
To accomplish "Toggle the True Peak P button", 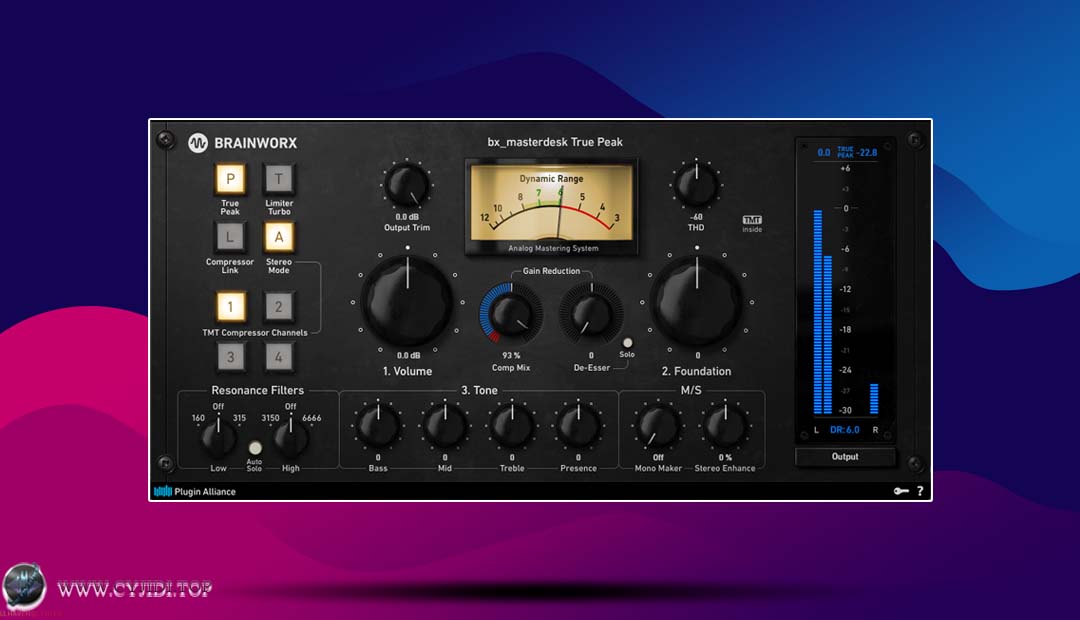I will pos(230,180).
